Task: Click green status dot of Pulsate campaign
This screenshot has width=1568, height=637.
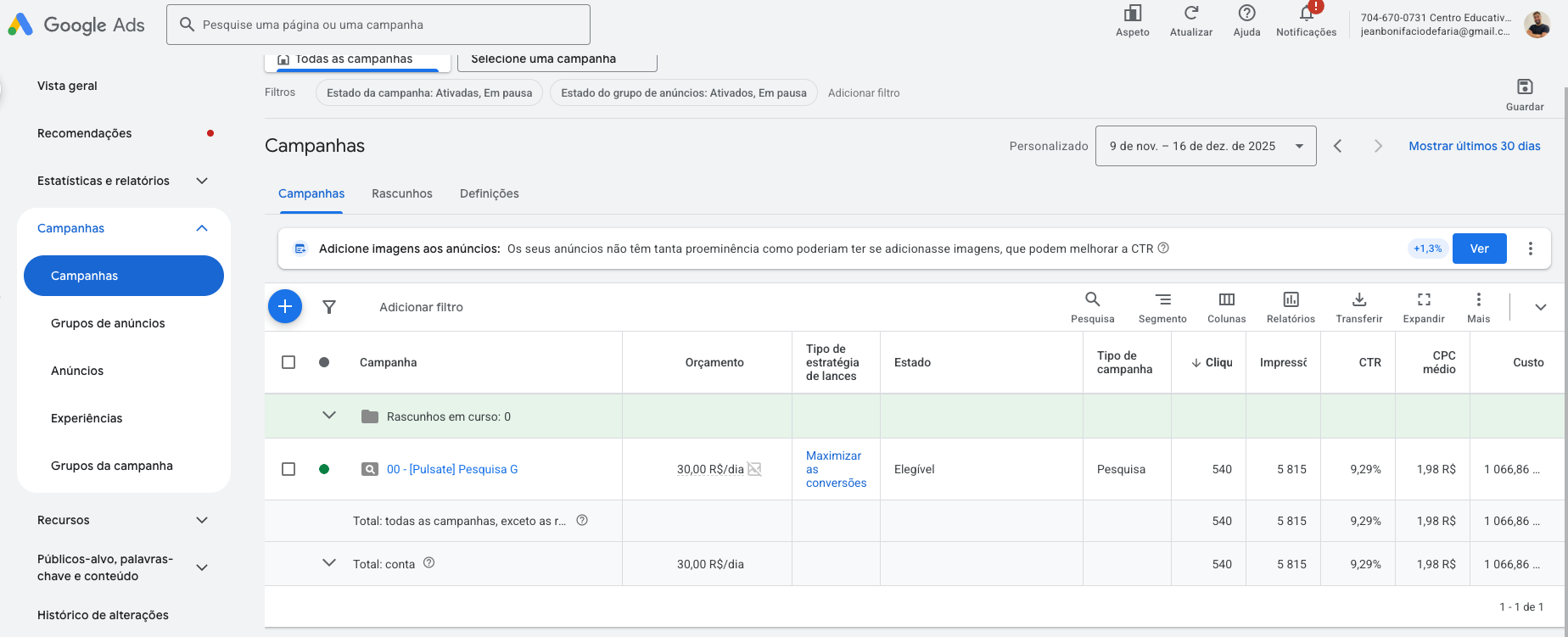Action: tap(324, 469)
